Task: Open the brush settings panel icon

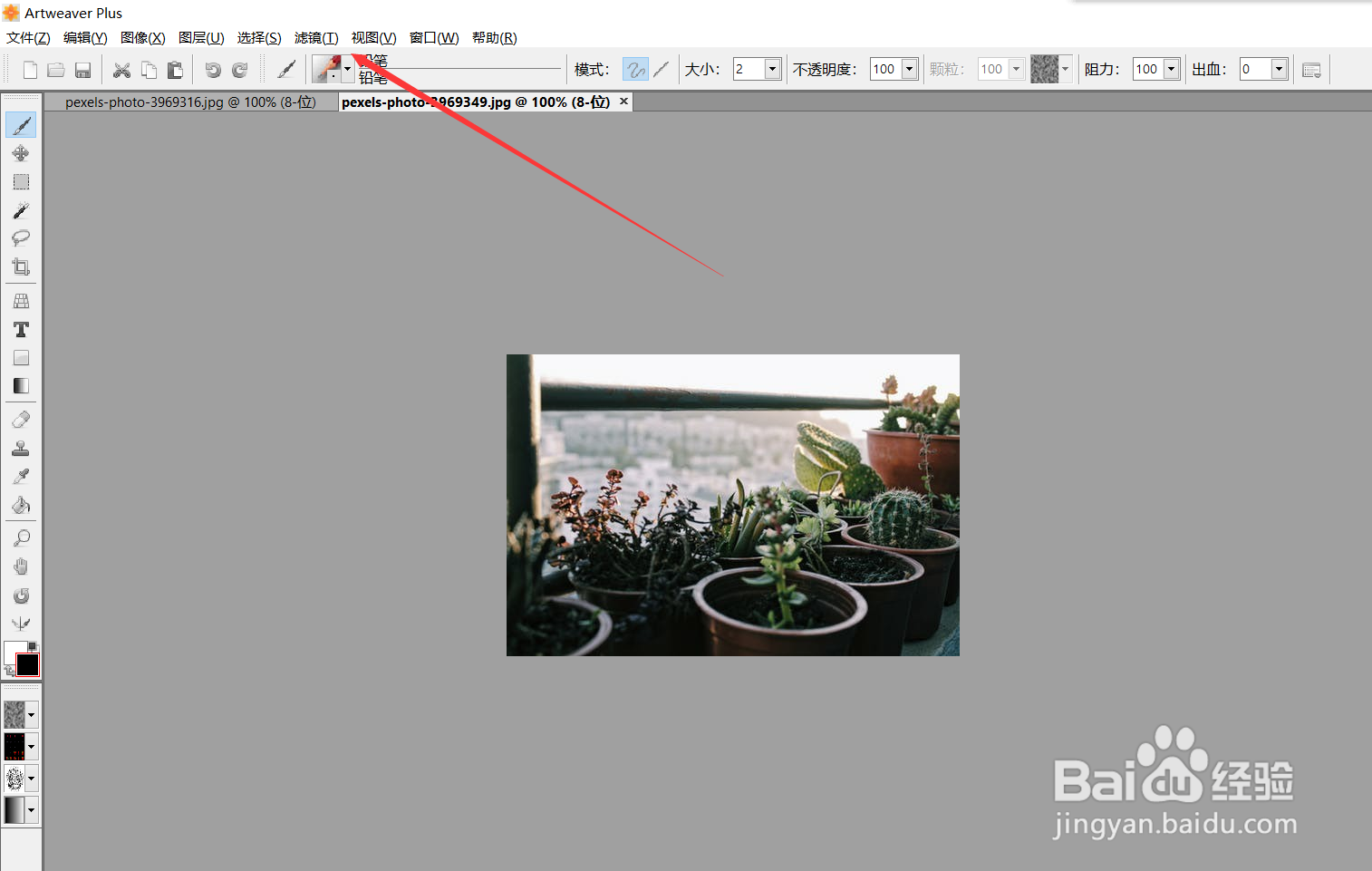Action: click(x=1311, y=70)
